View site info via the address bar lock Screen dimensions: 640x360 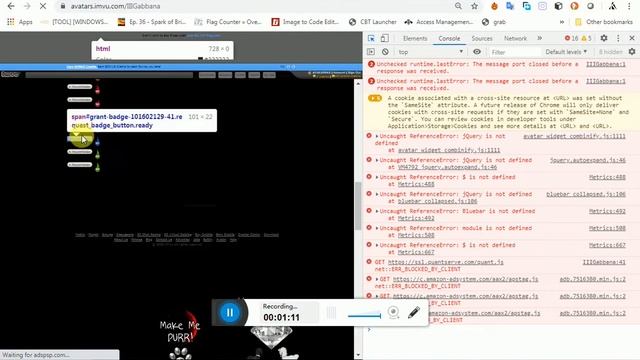pyautogui.click(x=62, y=6)
